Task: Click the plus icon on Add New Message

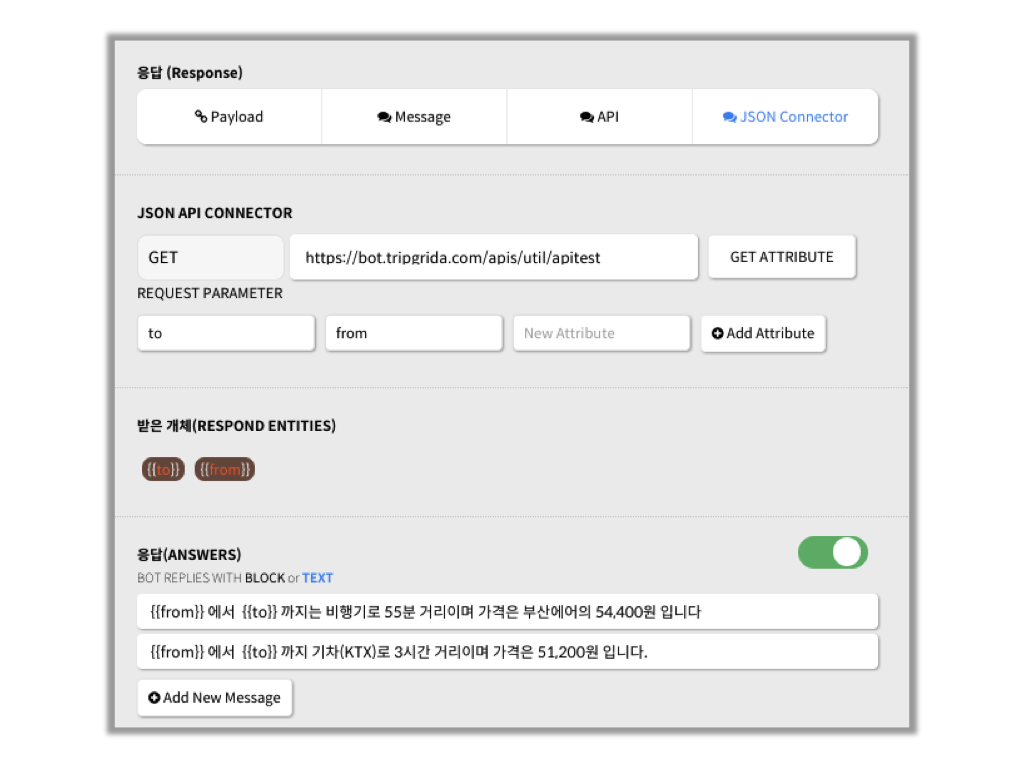Action: pyautogui.click(x=154, y=697)
